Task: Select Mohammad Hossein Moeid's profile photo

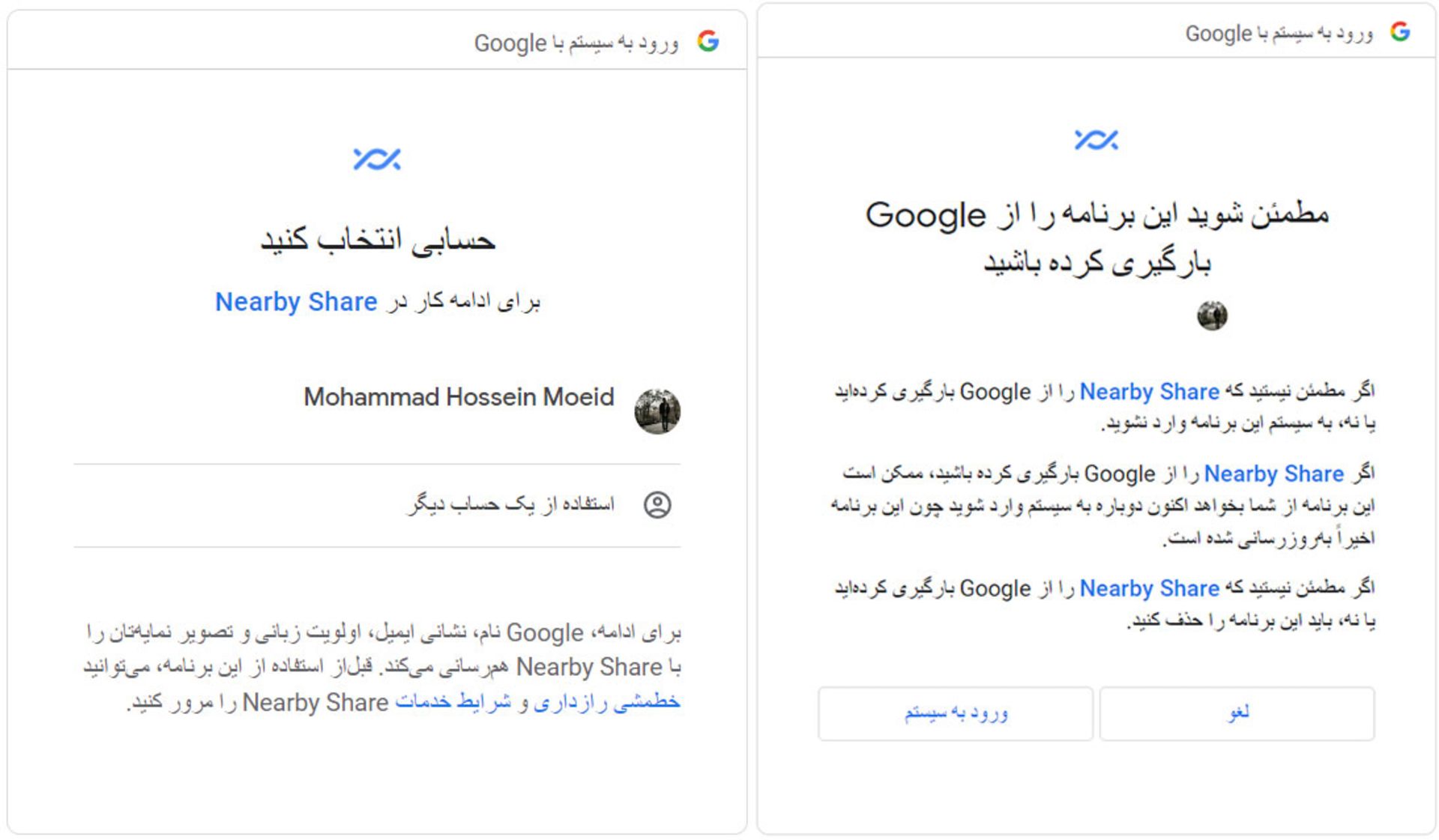Action: coord(657,411)
